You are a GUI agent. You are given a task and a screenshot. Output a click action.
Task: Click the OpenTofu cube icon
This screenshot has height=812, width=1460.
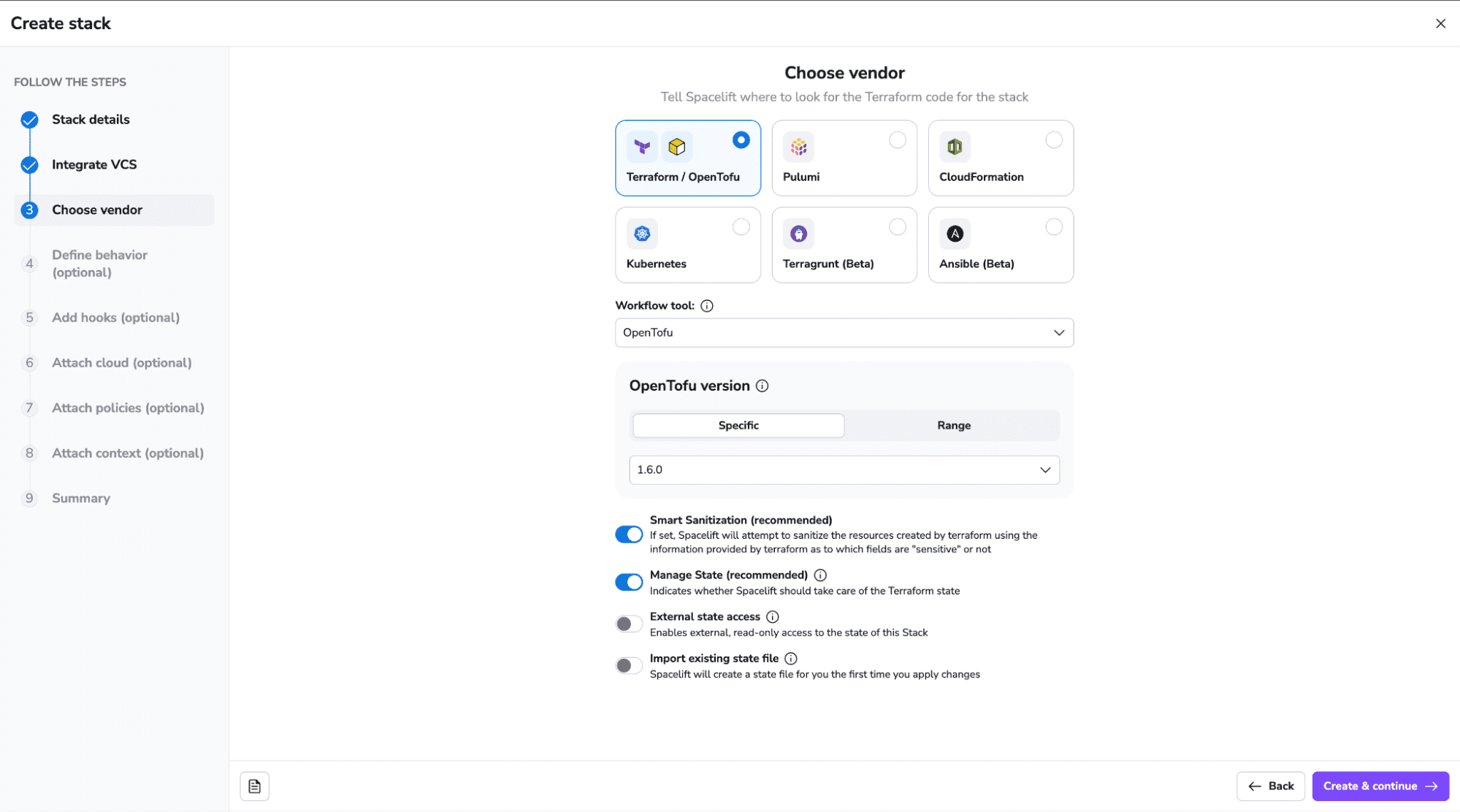pyautogui.click(x=677, y=147)
